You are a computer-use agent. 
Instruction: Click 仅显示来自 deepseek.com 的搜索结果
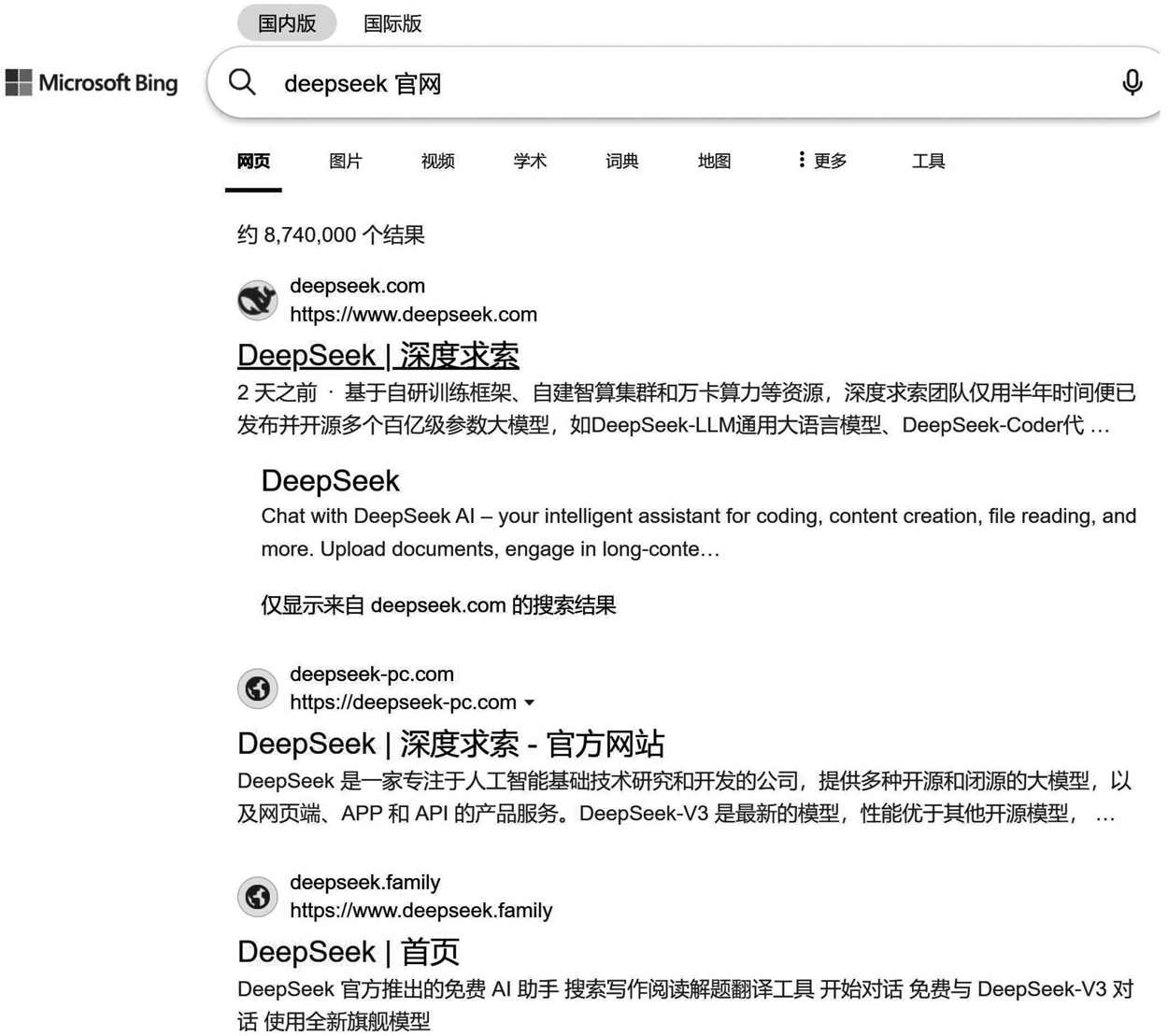pyautogui.click(x=438, y=605)
